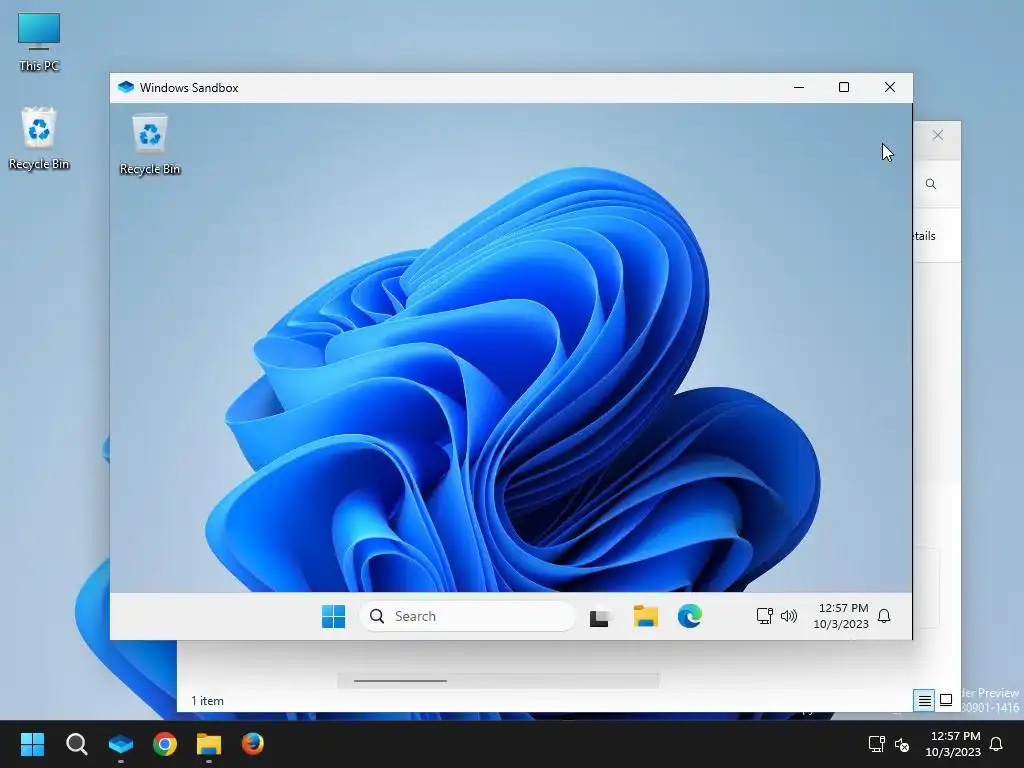Open Sandbox network status tray icon

point(764,616)
